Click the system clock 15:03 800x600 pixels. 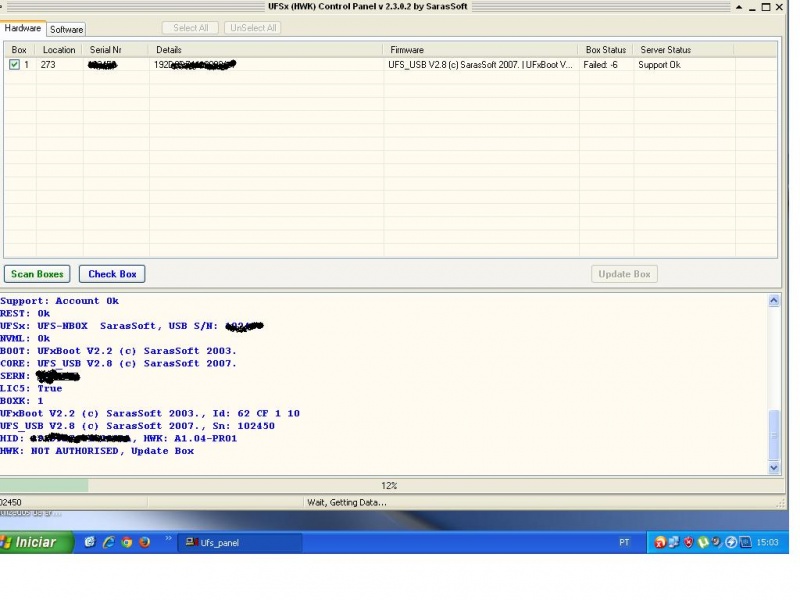pos(767,542)
